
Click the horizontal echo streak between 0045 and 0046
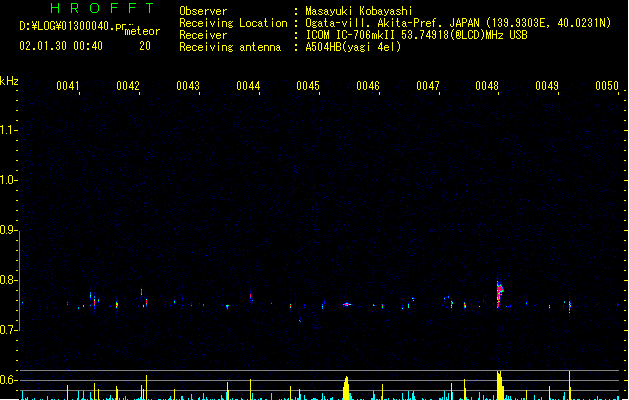347,305
